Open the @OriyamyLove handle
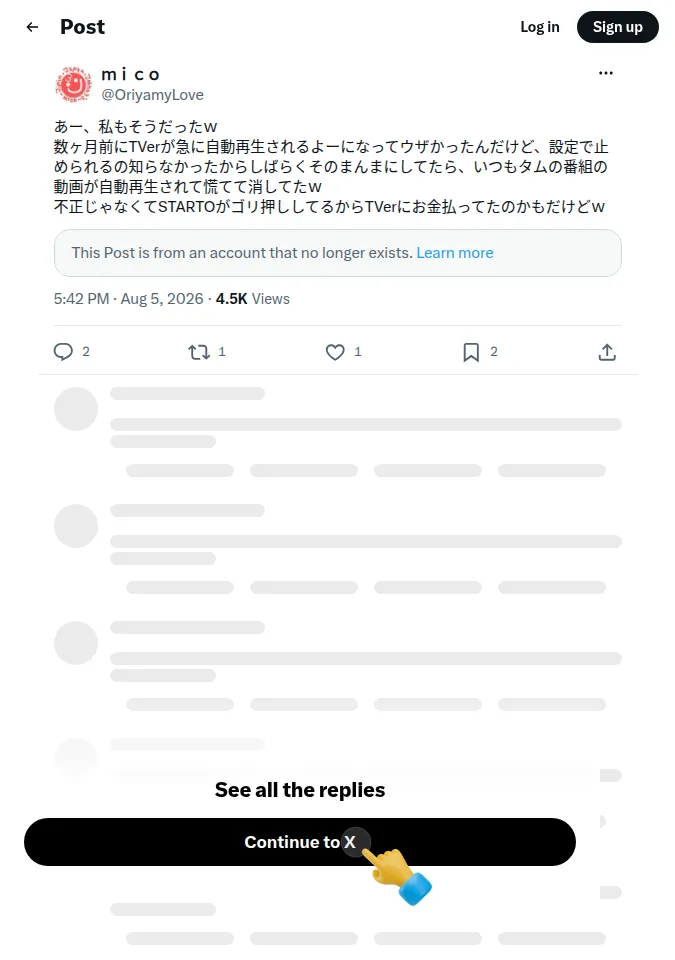The width and height of the screenshot is (675, 960). coord(153,95)
